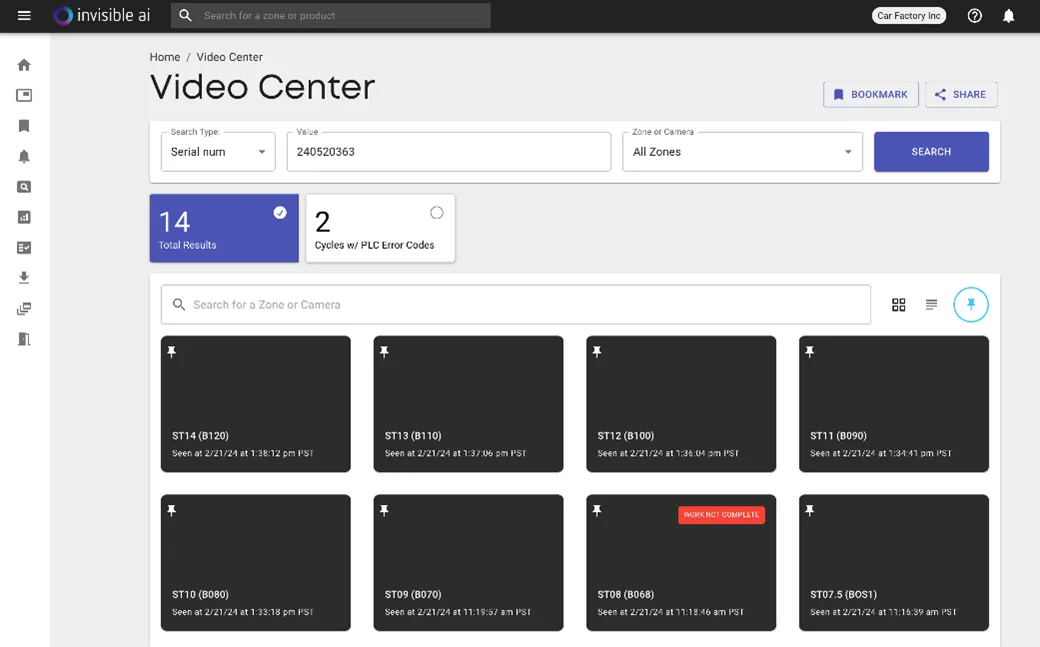Image resolution: width=1040 pixels, height=647 pixels.
Task: Go to Home breadcrumb link
Action: pyautogui.click(x=165, y=57)
